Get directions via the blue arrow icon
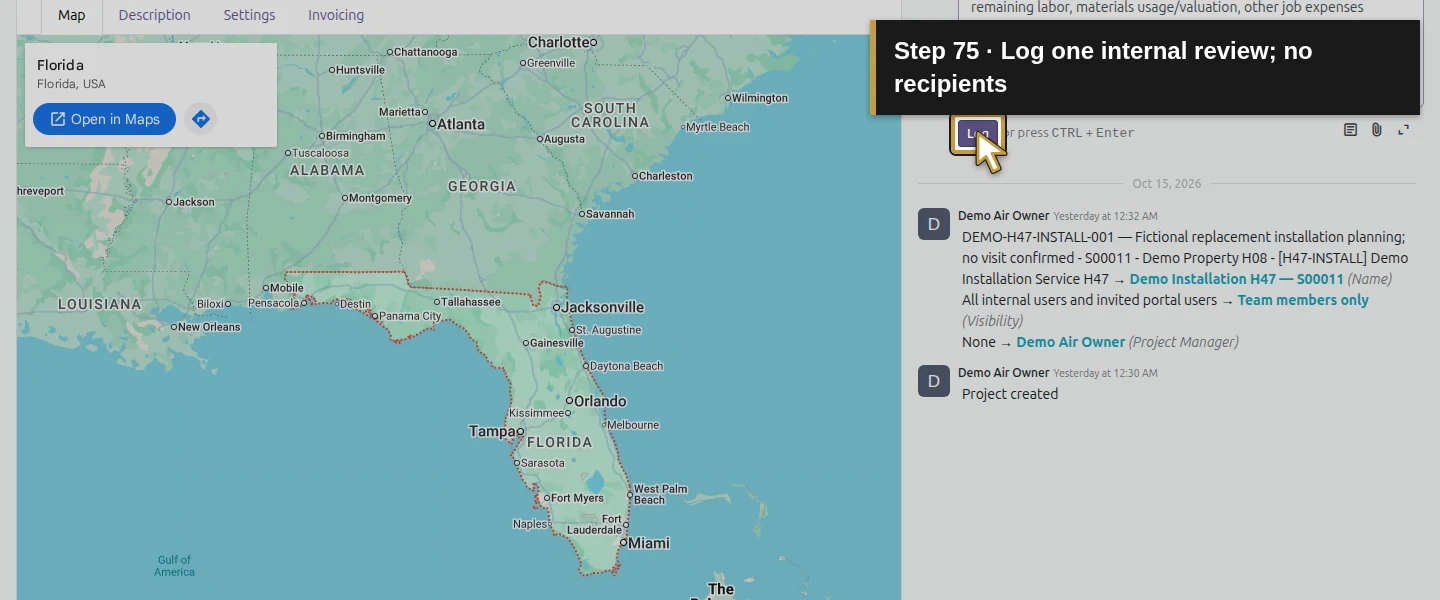1440x600 pixels. [201, 119]
